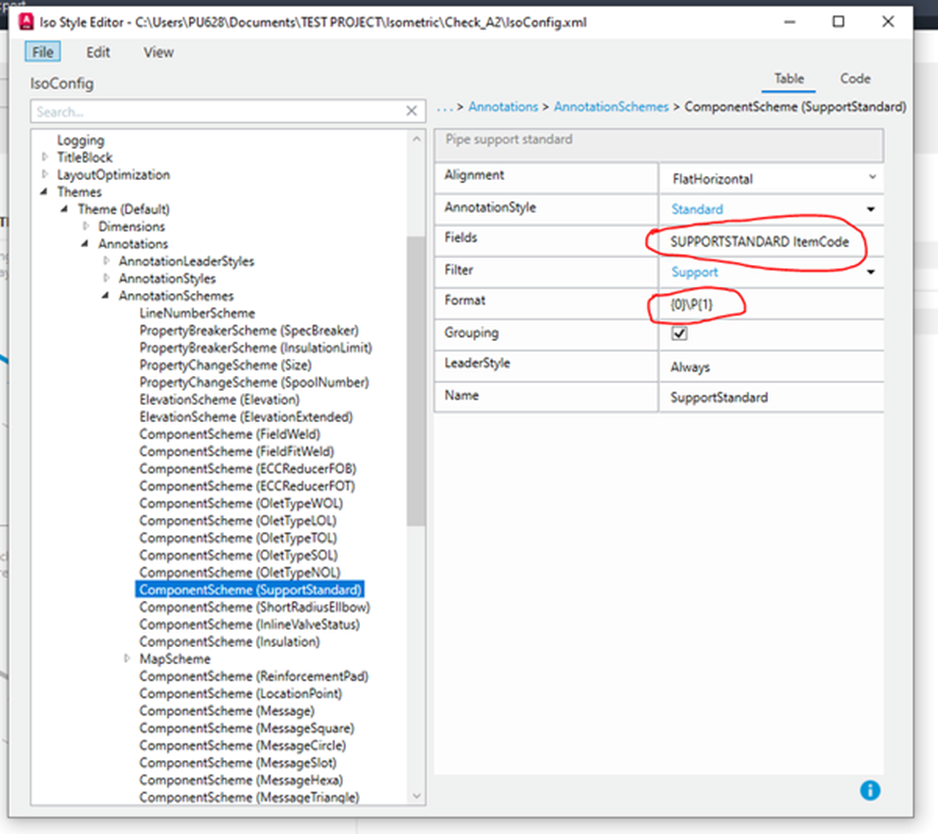This screenshot has height=834, width=938.
Task: Select ComponentScheme (InlineValveStatus)
Action: (249, 625)
